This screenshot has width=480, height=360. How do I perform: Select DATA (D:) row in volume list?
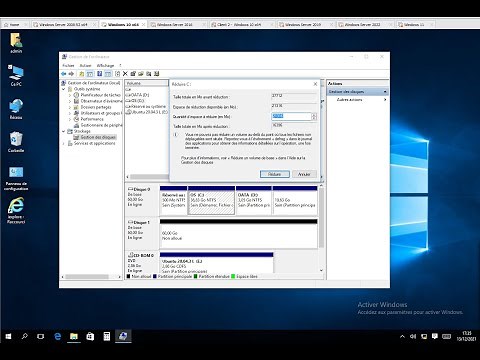pyautogui.click(x=140, y=95)
